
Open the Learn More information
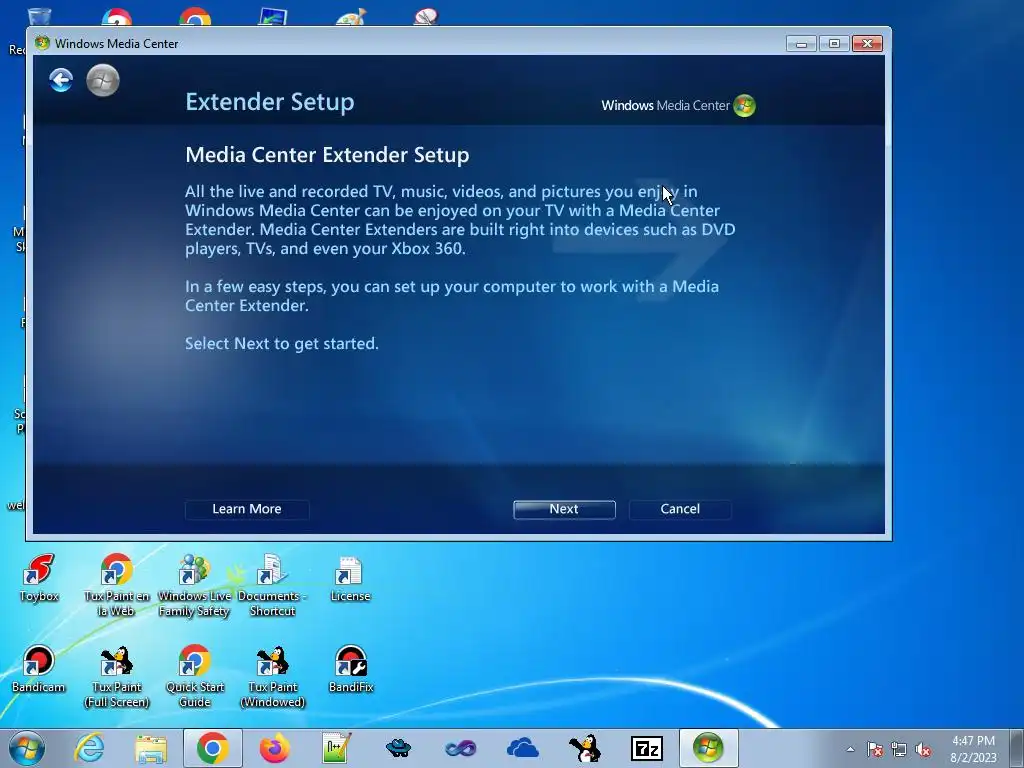247,509
